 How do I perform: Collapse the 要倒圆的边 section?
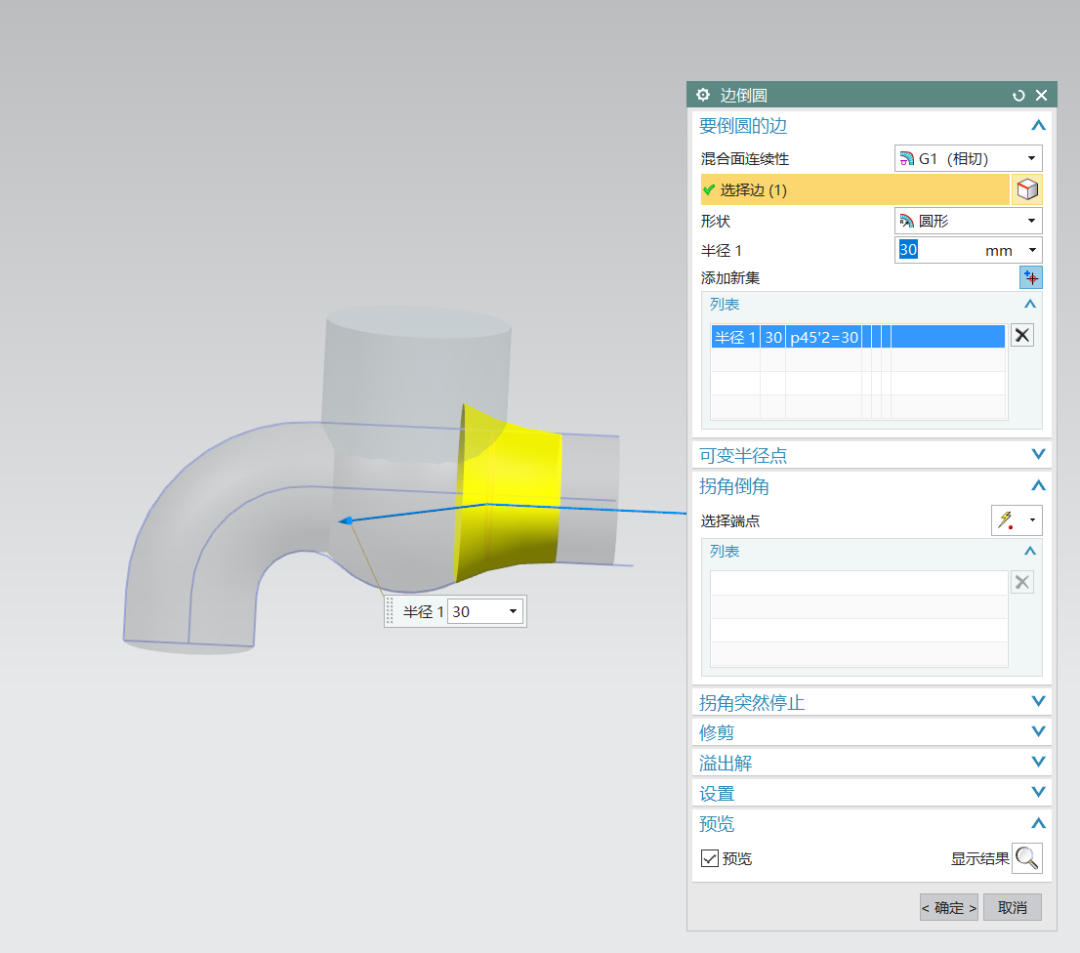1038,125
